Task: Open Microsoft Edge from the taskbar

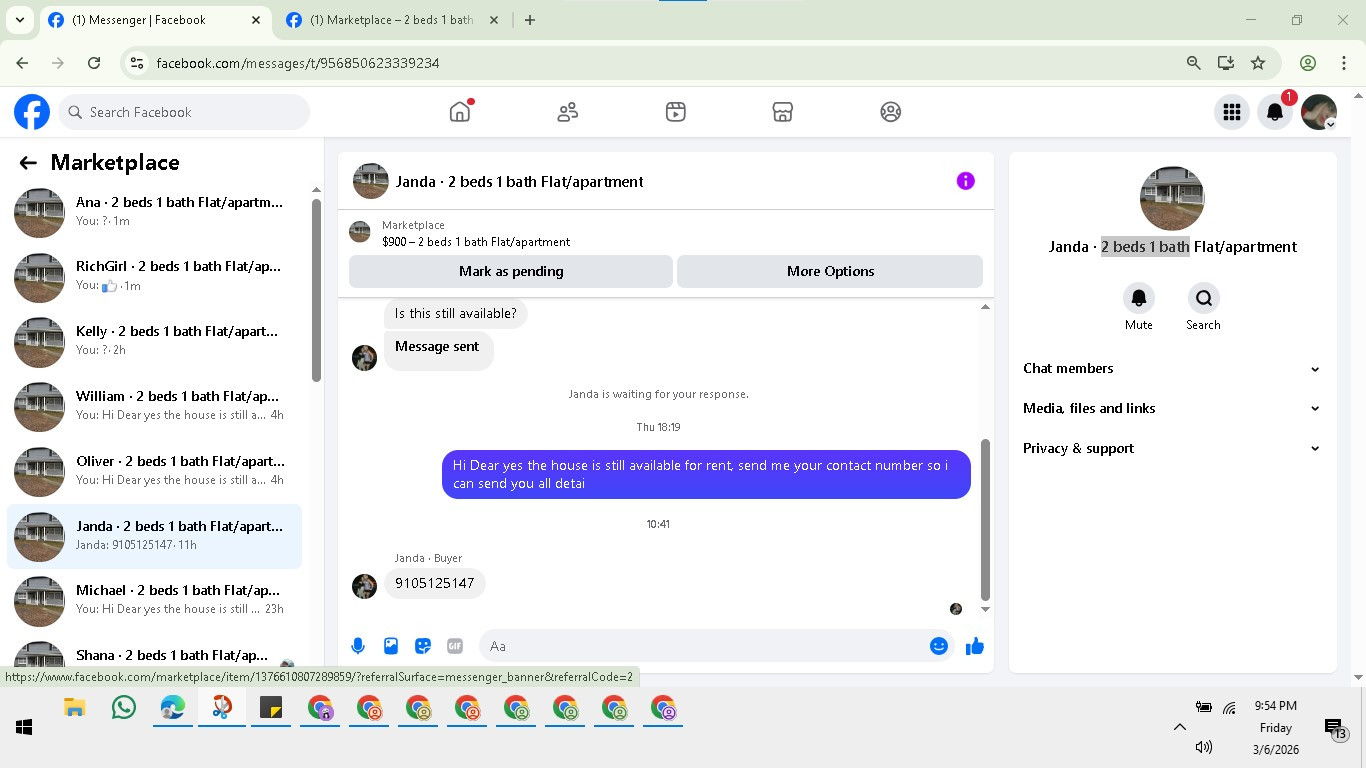Action: tap(173, 708)
